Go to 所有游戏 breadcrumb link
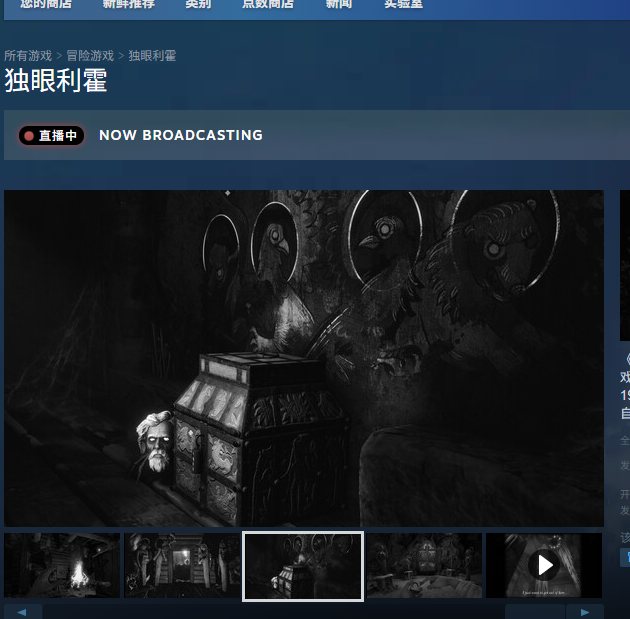The height and width of the screenshot is (619, 630). click(x=28, y=55)
